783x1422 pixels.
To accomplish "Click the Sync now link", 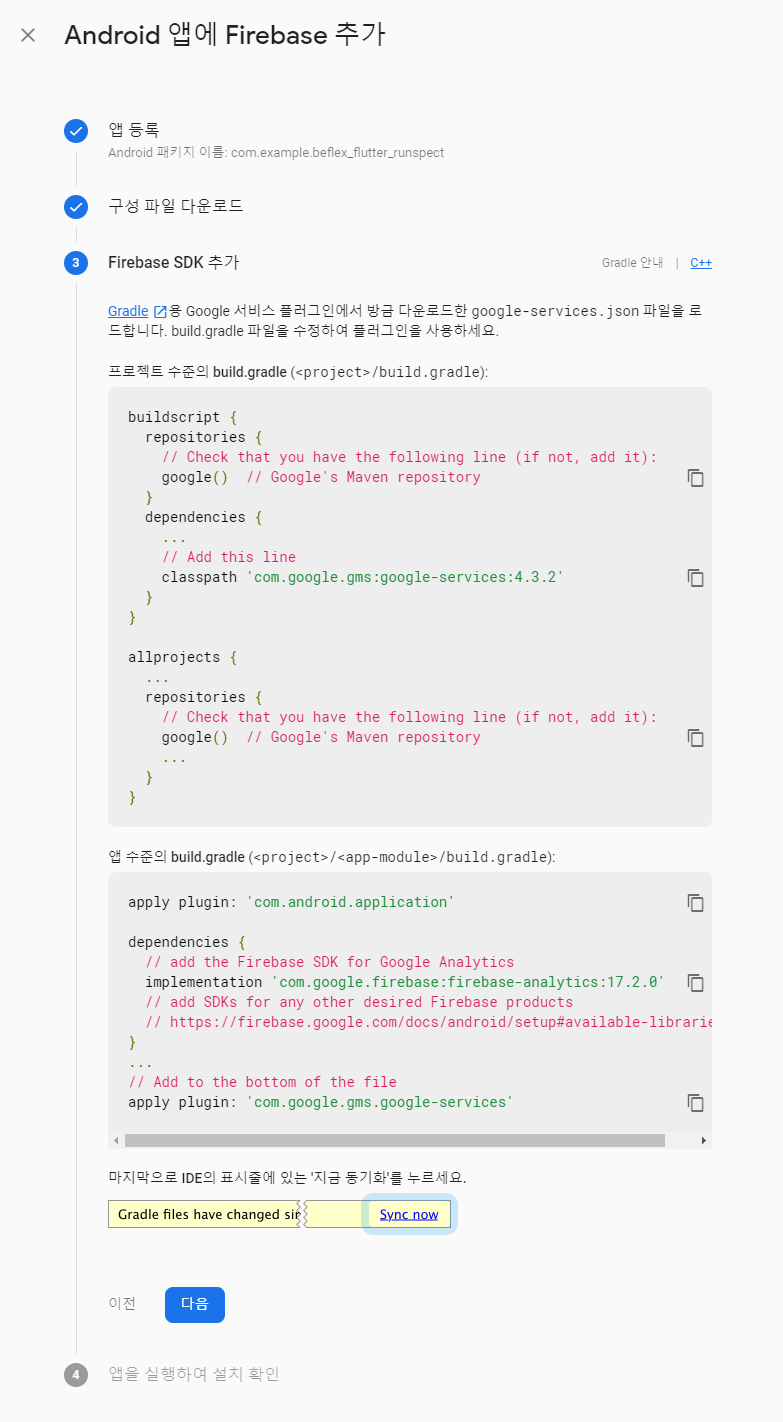I will point(409,1214).
